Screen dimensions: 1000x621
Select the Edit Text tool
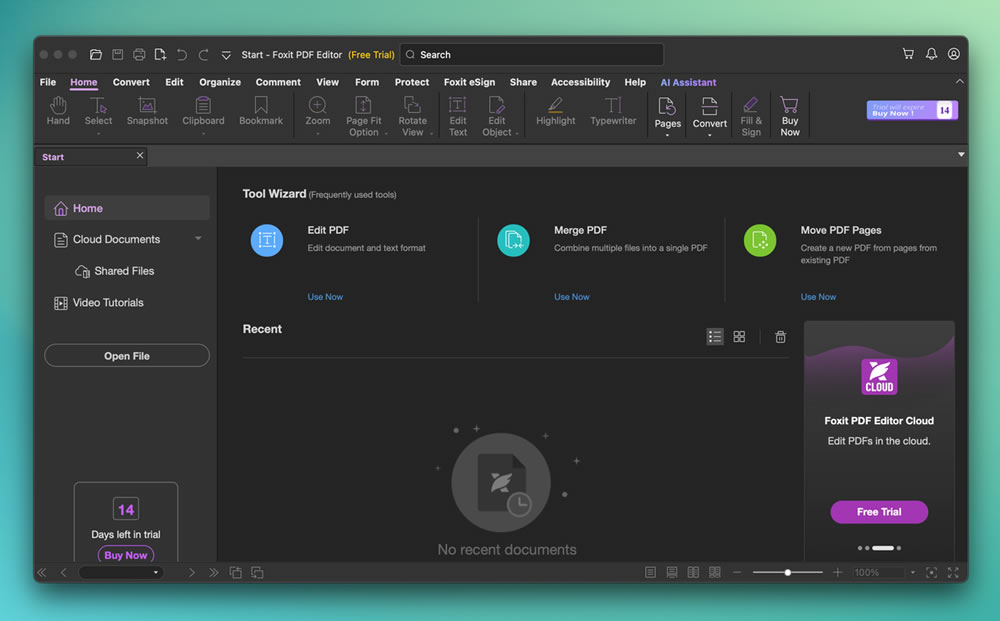click(458, 116)
